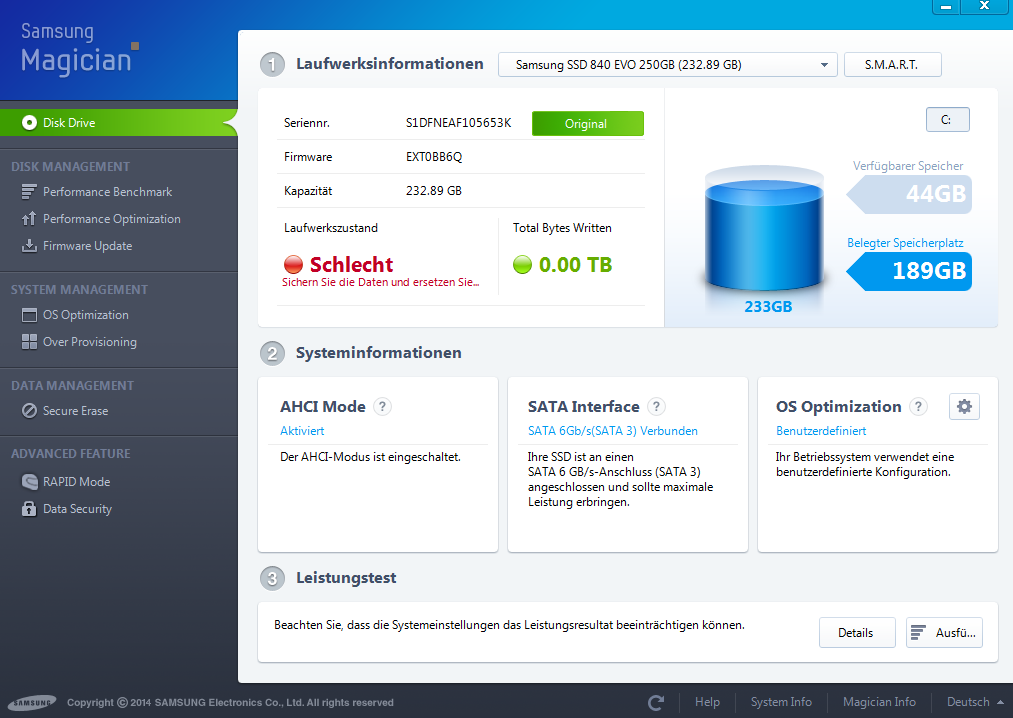This screenshot has width=1013, height=718.
Task: Open OS Optimization gear settings
Action: pyautogui.click(x=964, y=407)
